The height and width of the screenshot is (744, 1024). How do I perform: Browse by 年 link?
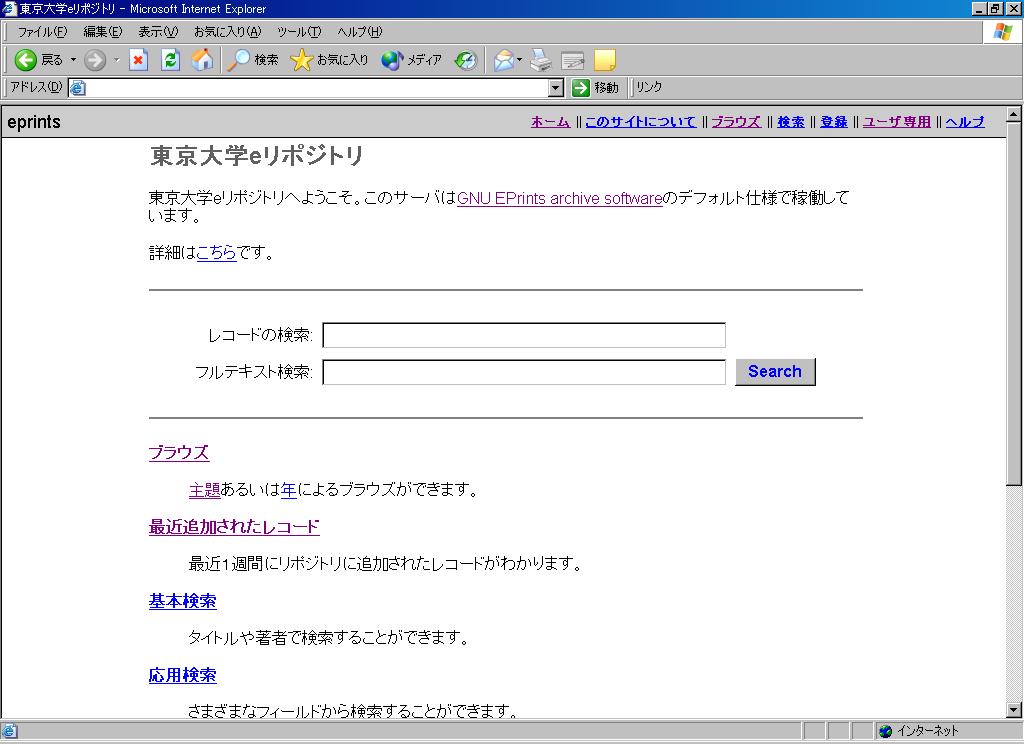point(289,490)
